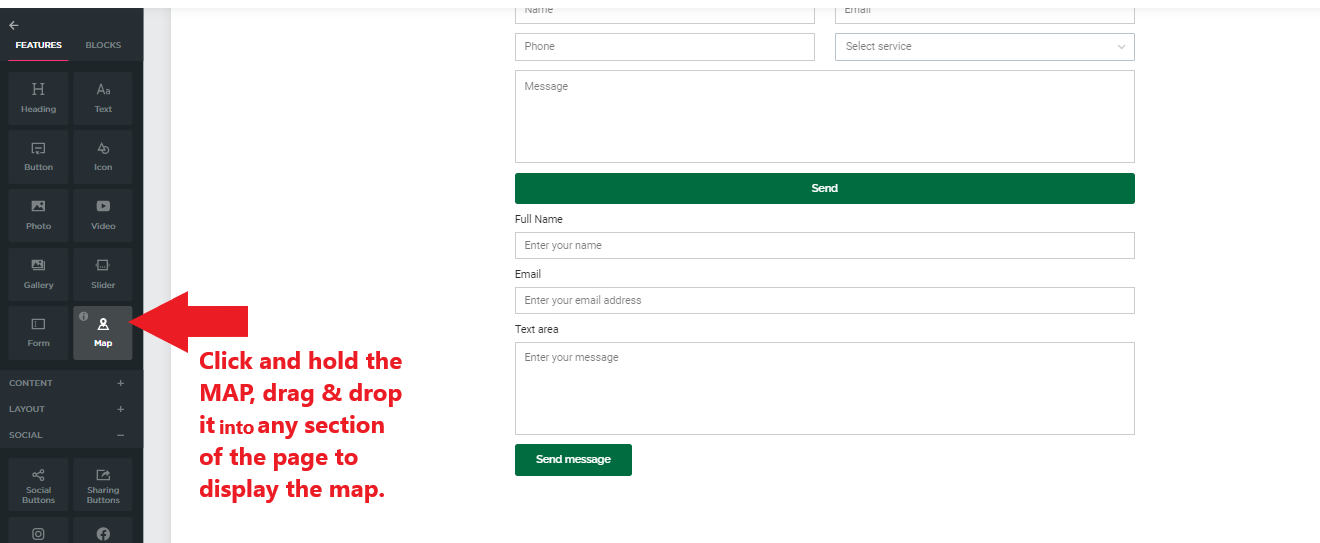Click the green Send button
Screen dimensions: 1320x543
825,188
